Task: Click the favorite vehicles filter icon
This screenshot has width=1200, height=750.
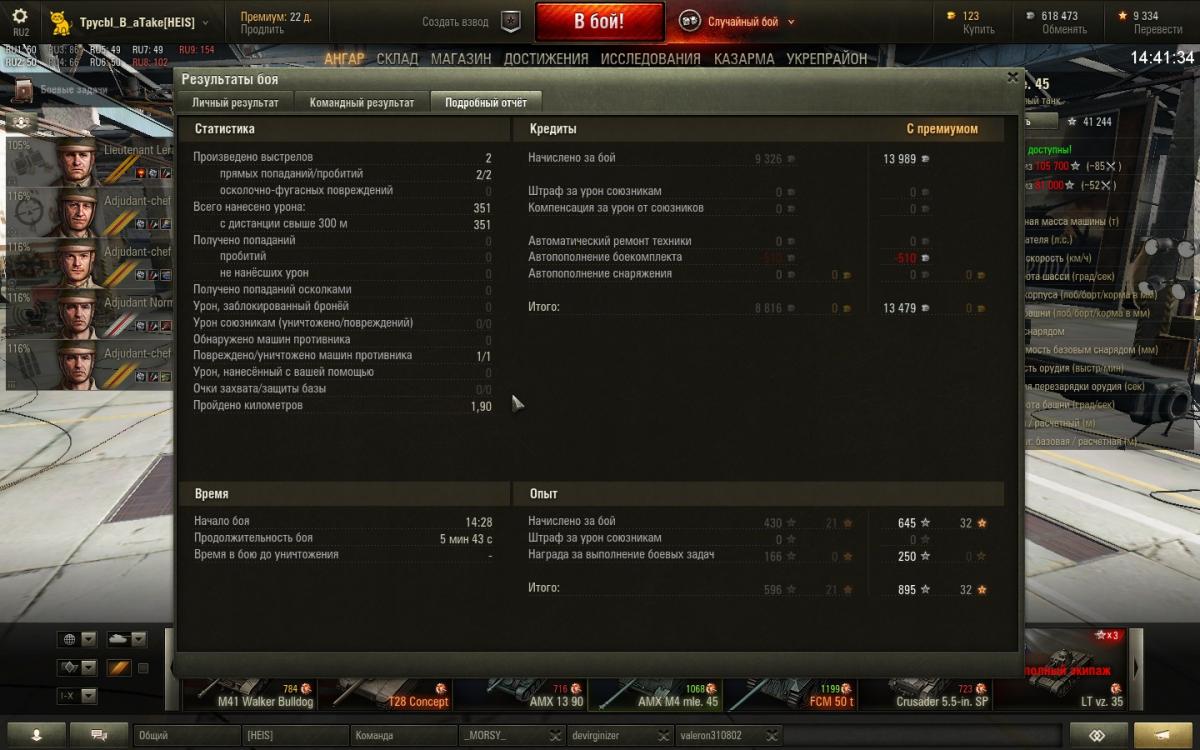Action: [x=118, y=668]
